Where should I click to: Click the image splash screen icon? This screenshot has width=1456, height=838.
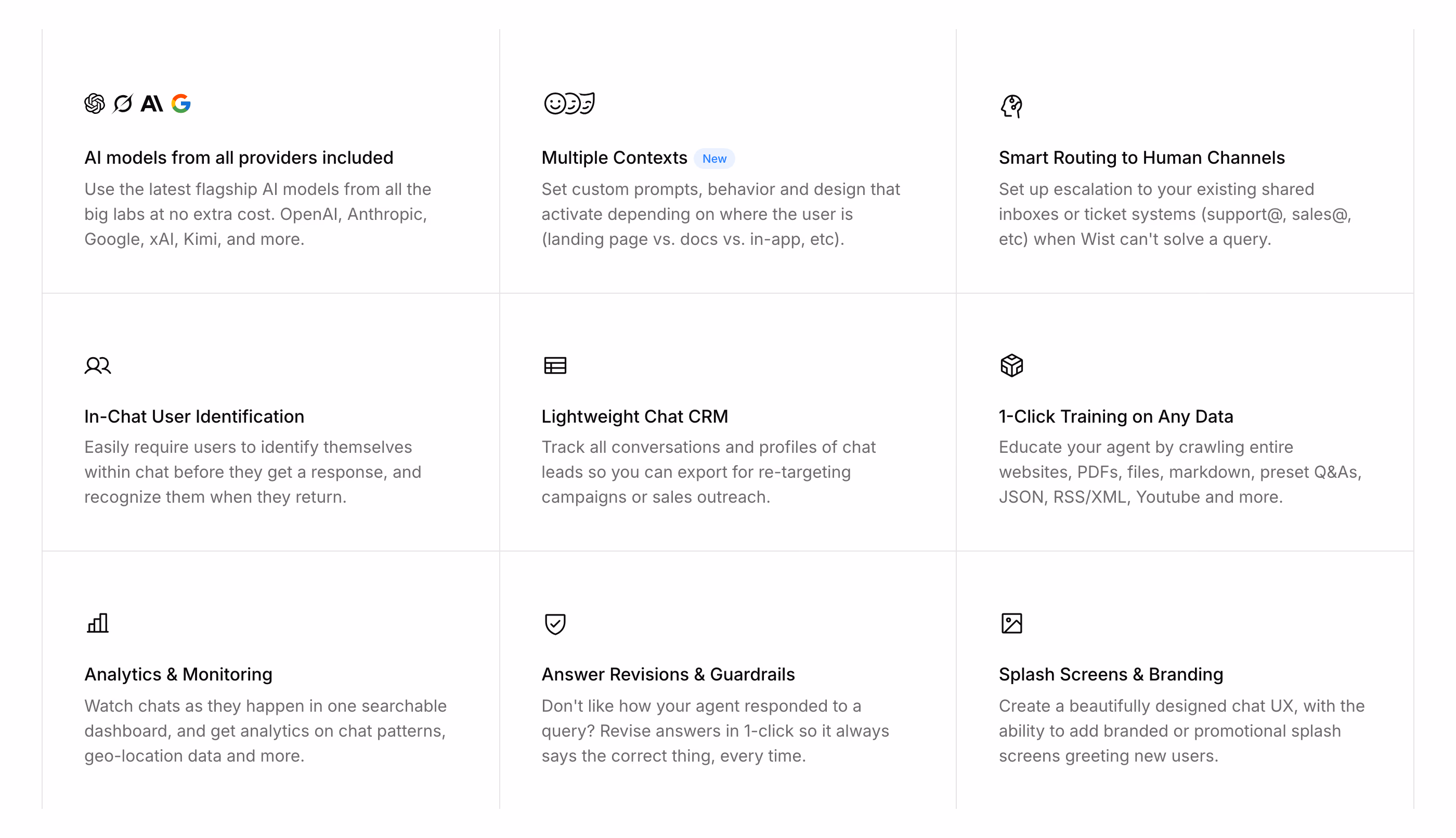pyautogui.click(x=1011, y=623)
